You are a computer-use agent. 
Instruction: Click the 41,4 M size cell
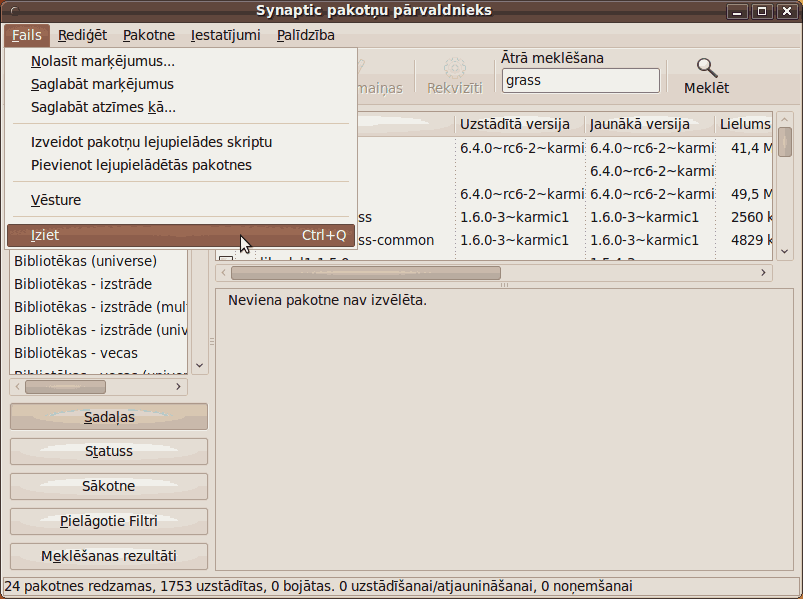[x=751, y=148]
